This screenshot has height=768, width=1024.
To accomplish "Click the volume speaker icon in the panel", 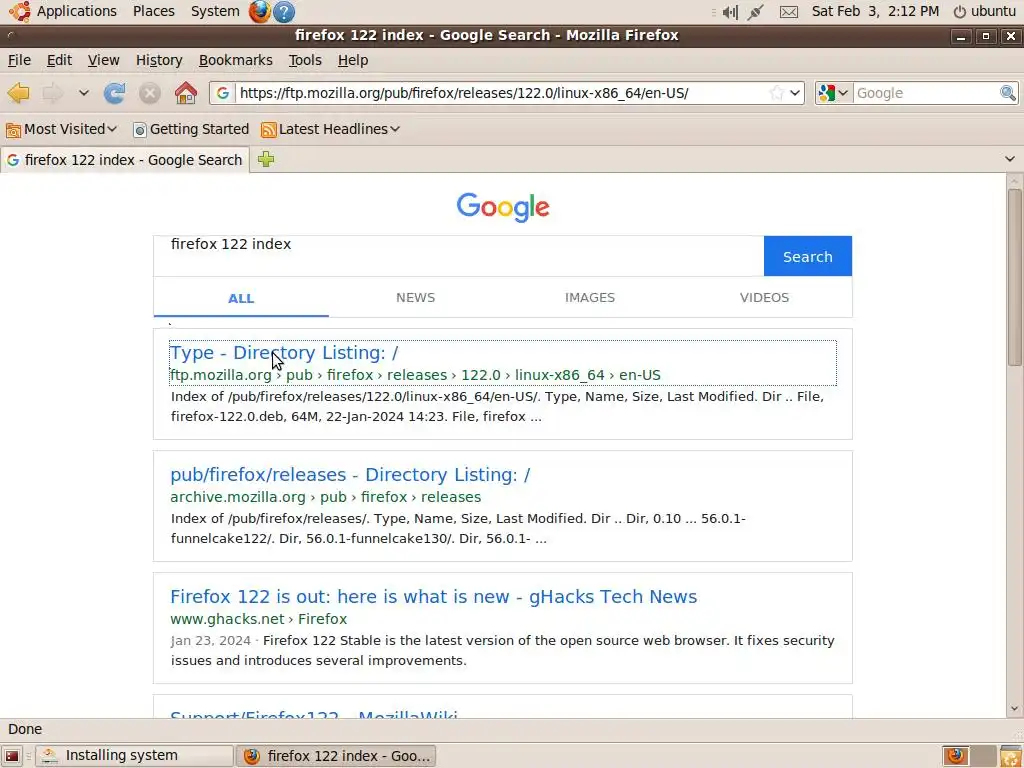I will coord(729,12).
